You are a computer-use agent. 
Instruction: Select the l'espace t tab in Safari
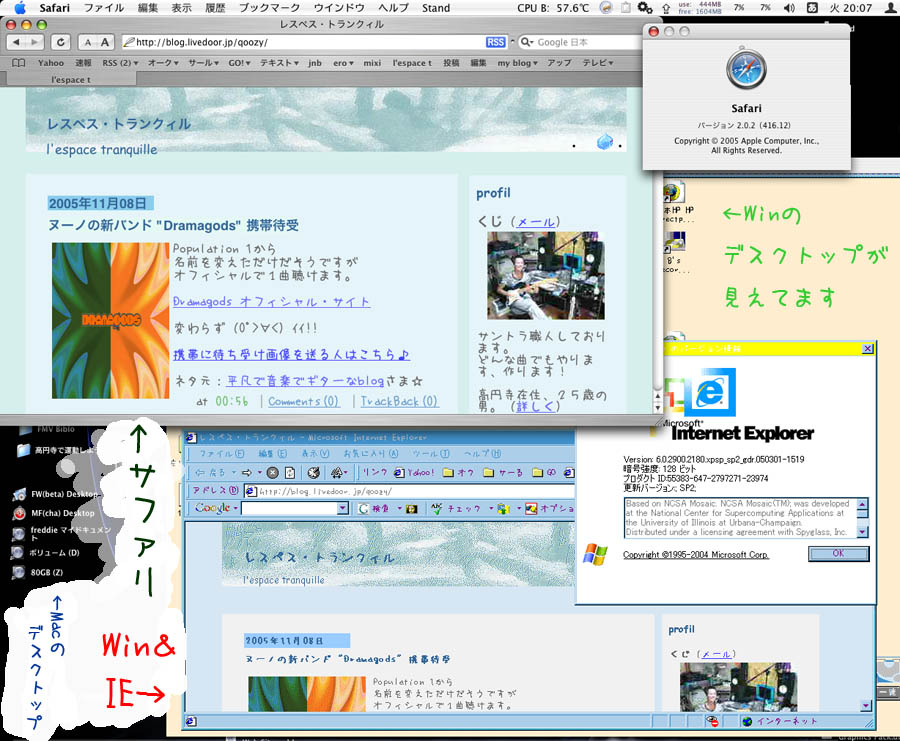[x=71, y=80]
